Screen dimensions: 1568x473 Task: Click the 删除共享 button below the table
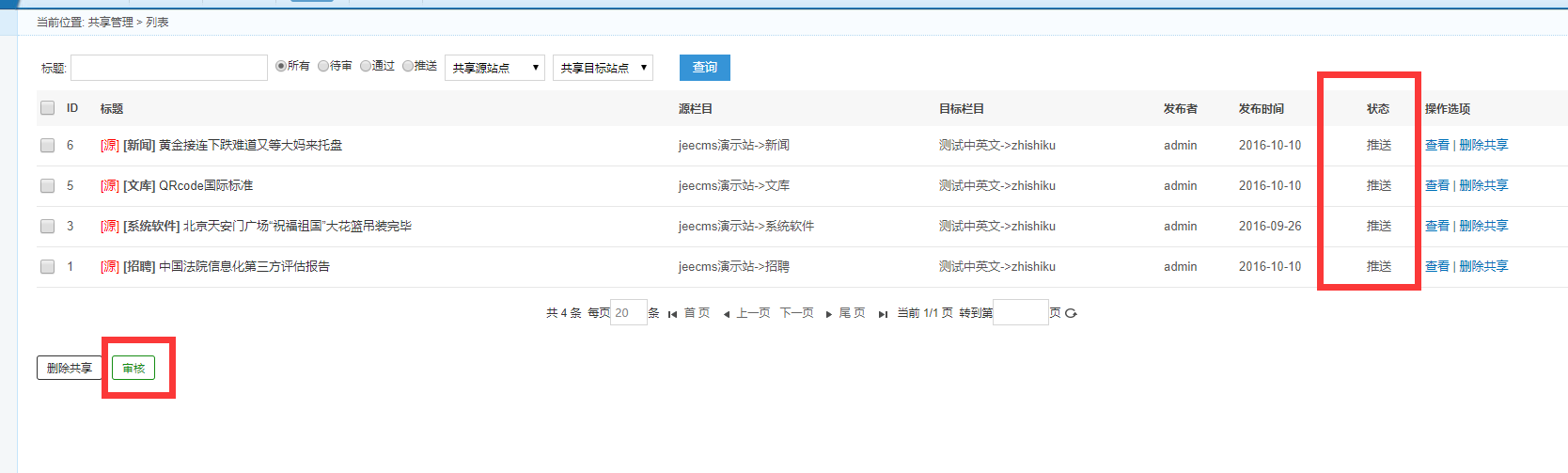[x=70, y=368]
